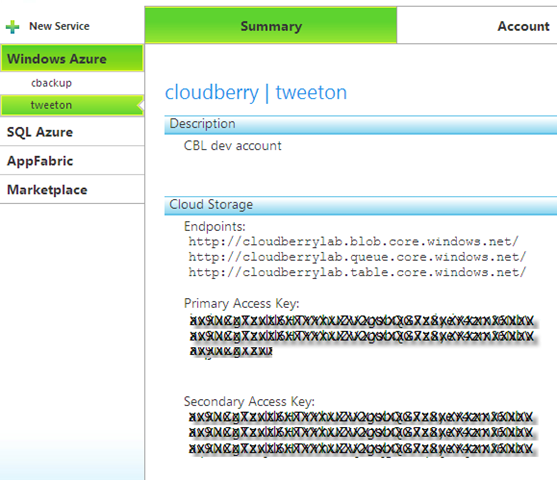Click the Cloud Storage section header
Screen dimensions: 557x480
(x=361, y=205)
